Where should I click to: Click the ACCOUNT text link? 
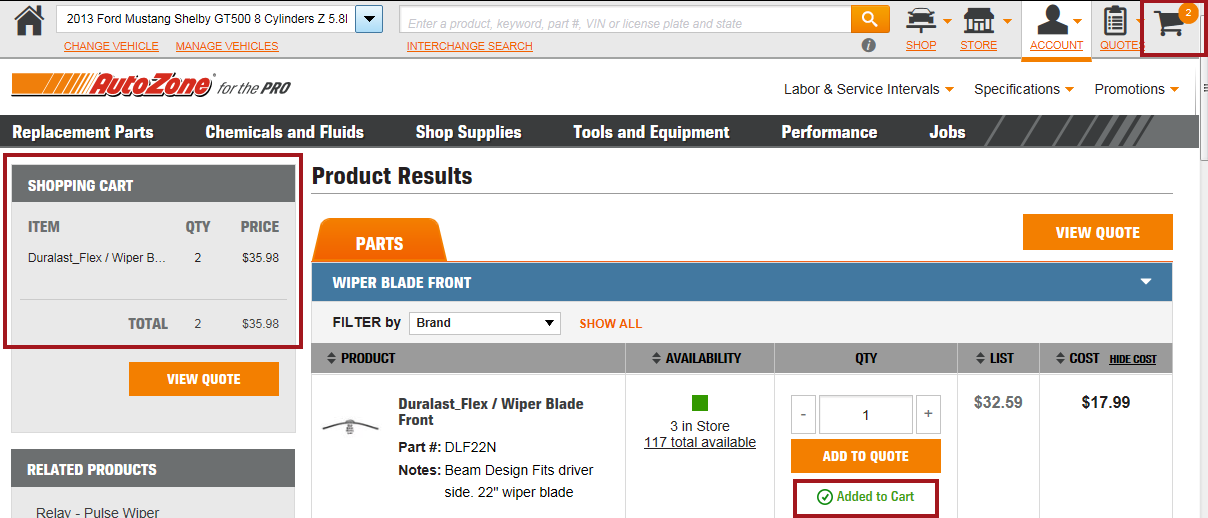[x=1056, y=45]
